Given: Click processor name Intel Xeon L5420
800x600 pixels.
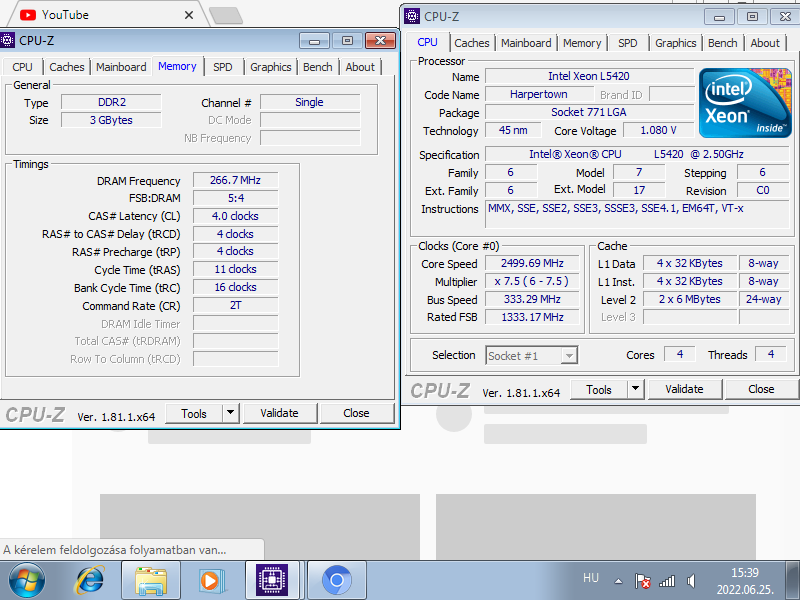Looking at the screenshot, I should pos(589,76).
